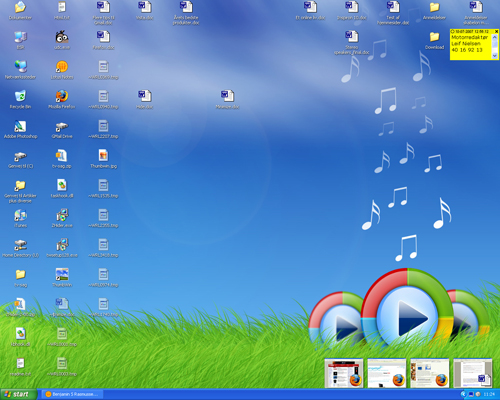Select the twsetup128.exe installer icon
This screenshot has width=500, height=400.
pyautogui.click(x=62, y=245)
